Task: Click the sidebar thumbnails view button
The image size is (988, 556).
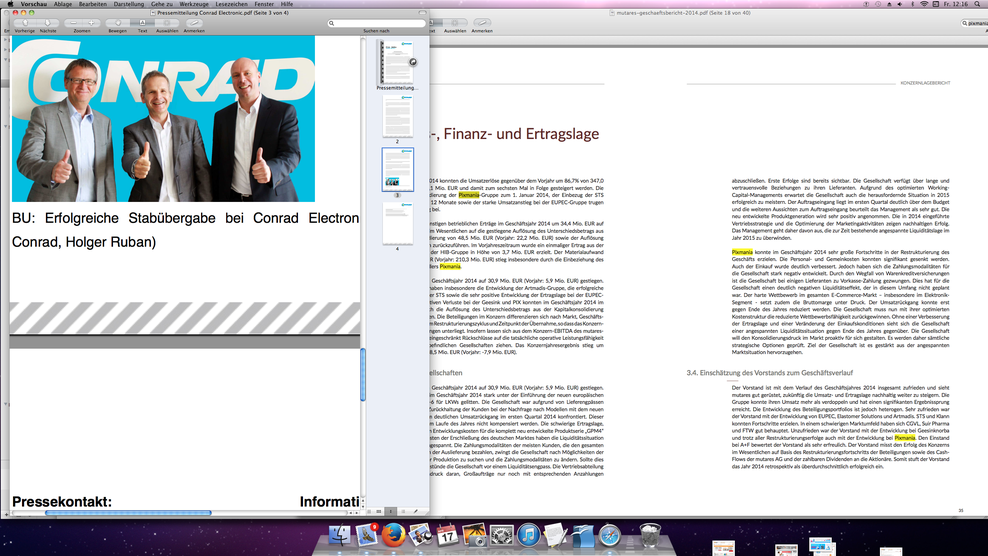Action: (391, 511)
